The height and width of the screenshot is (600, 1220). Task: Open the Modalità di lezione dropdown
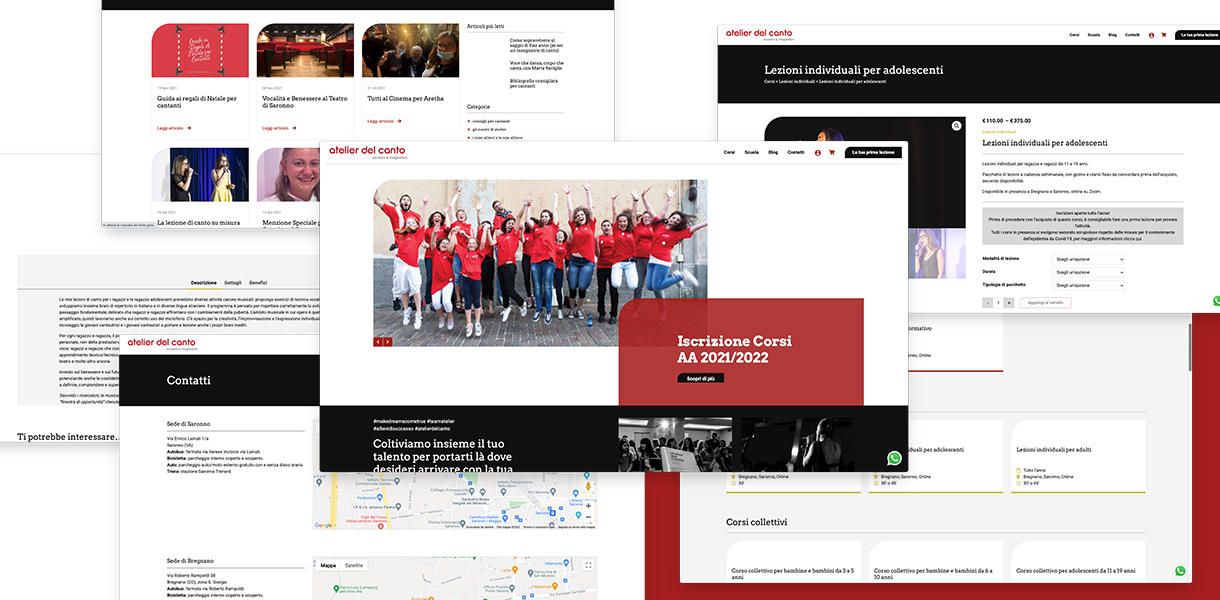(x=1089, y=259)
